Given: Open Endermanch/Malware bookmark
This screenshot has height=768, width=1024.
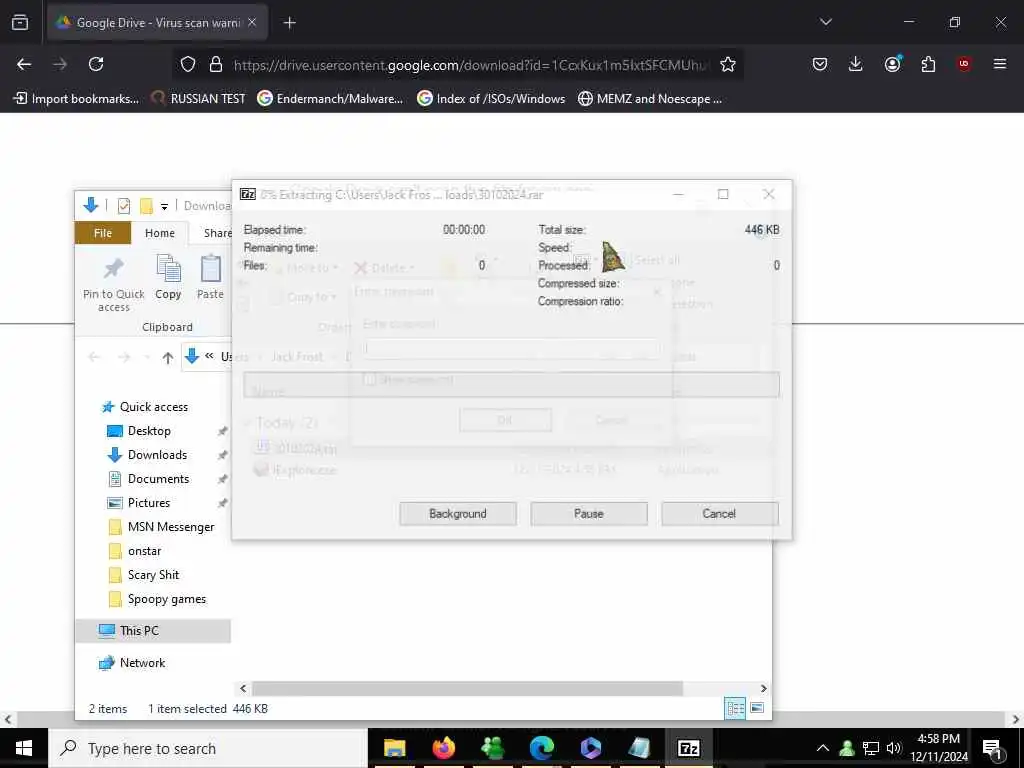Looking at the screenshot, I should coord(330,99).
